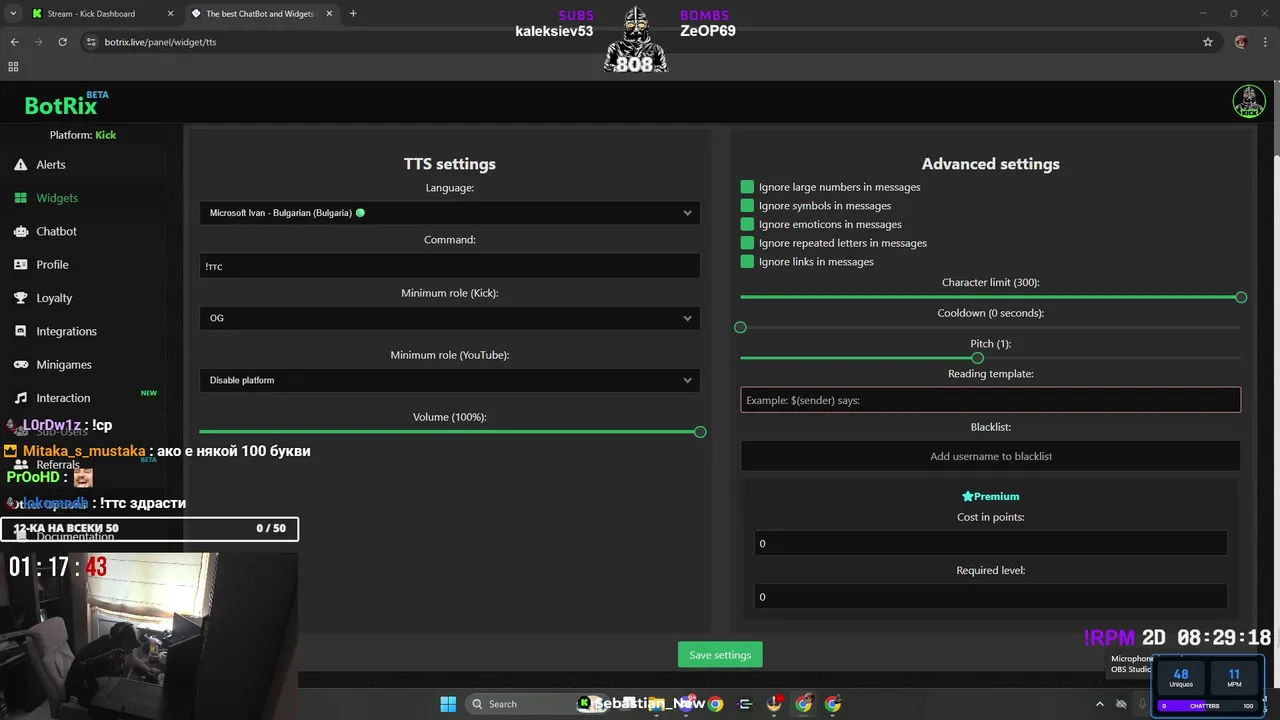Click the Premium star icon
This screenshot has width=1280, height=720.
(x=967, y=496)
